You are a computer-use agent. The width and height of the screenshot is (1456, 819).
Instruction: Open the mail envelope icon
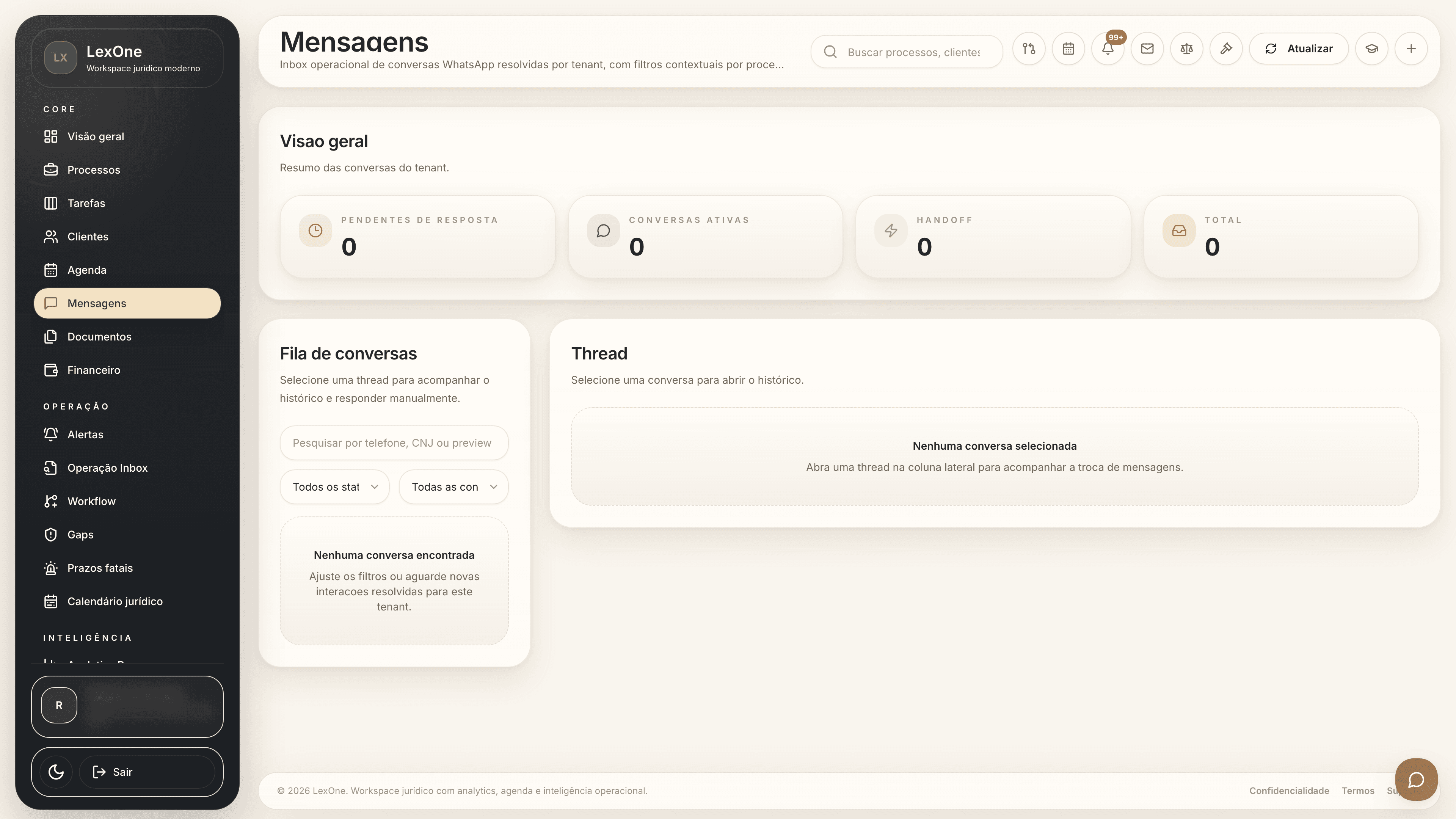1147,49
